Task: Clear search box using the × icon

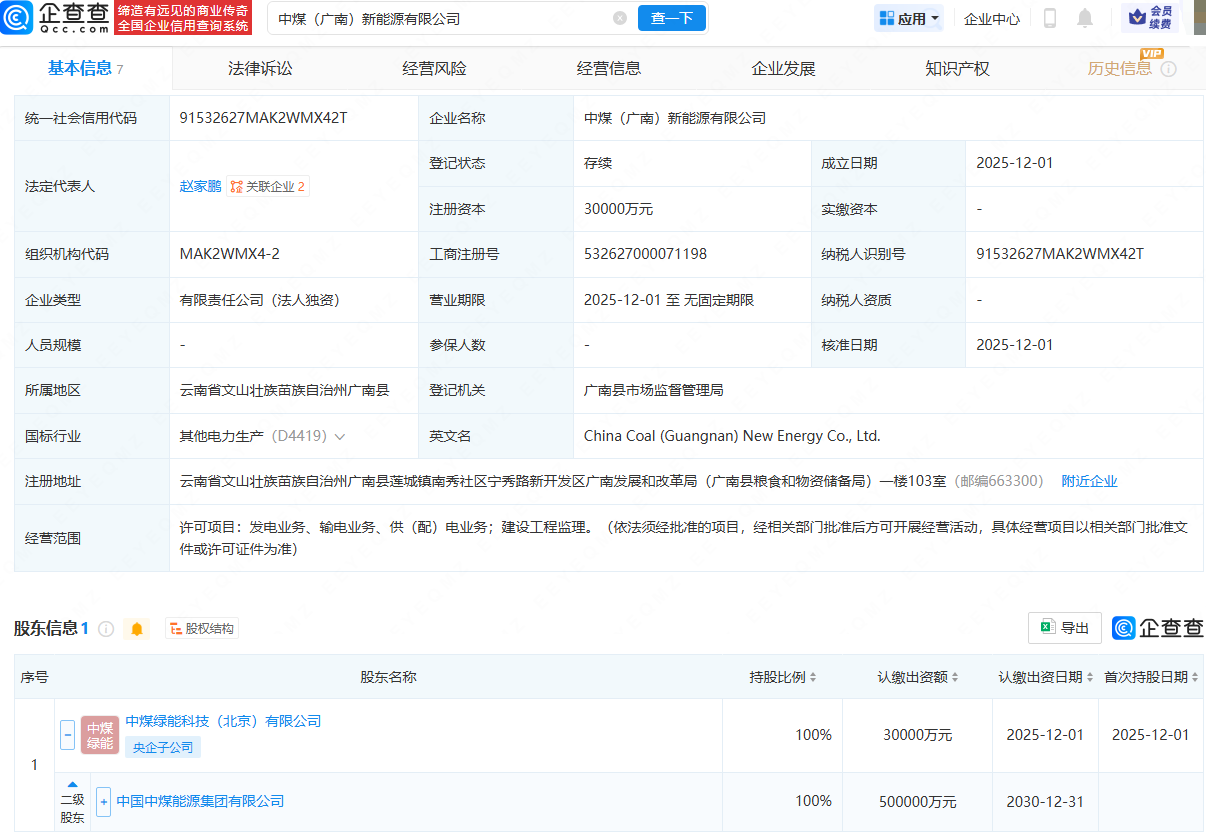Action: [x=619, y=17]
